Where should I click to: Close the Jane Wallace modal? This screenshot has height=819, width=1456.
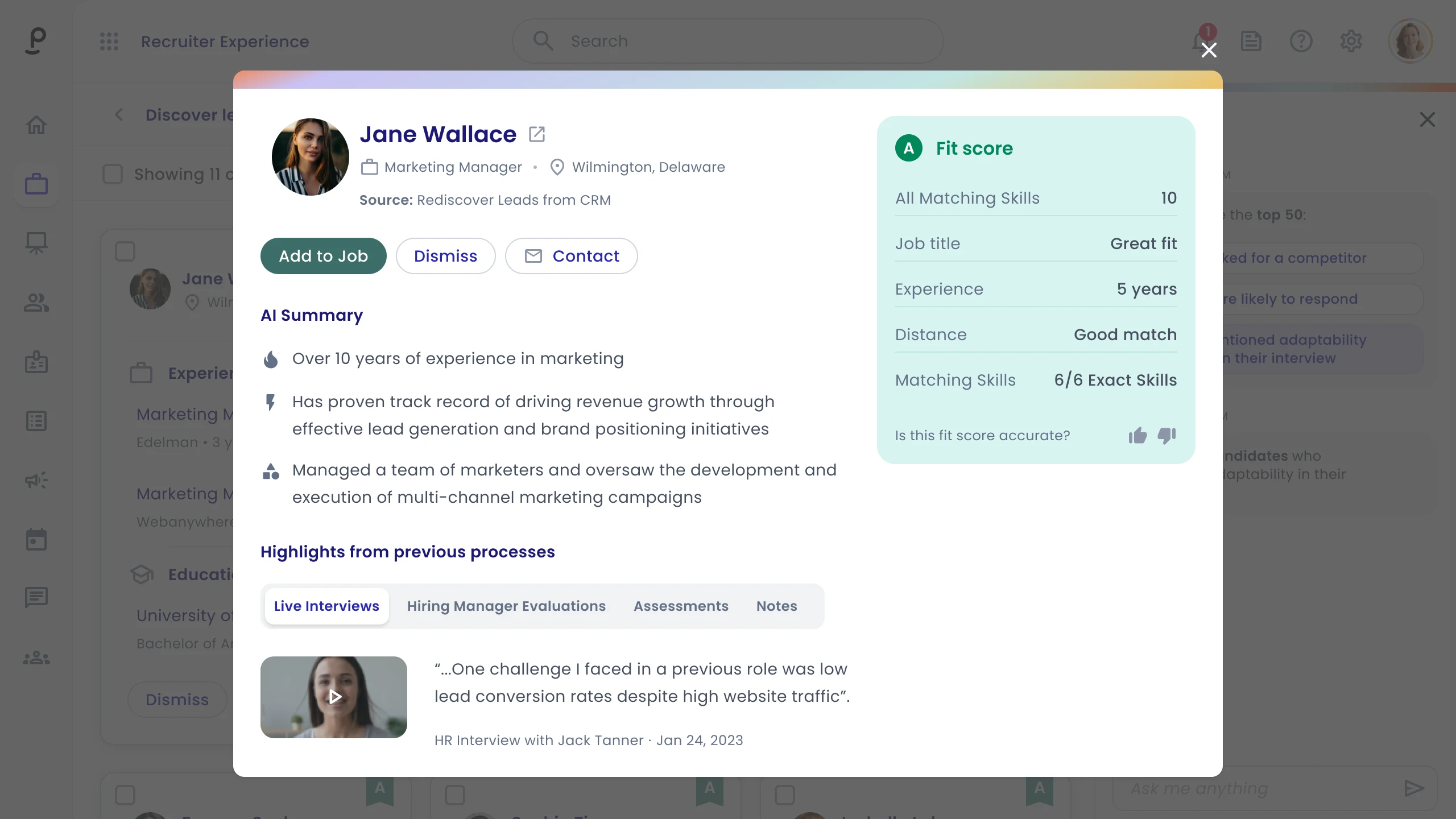point(1209,50)
